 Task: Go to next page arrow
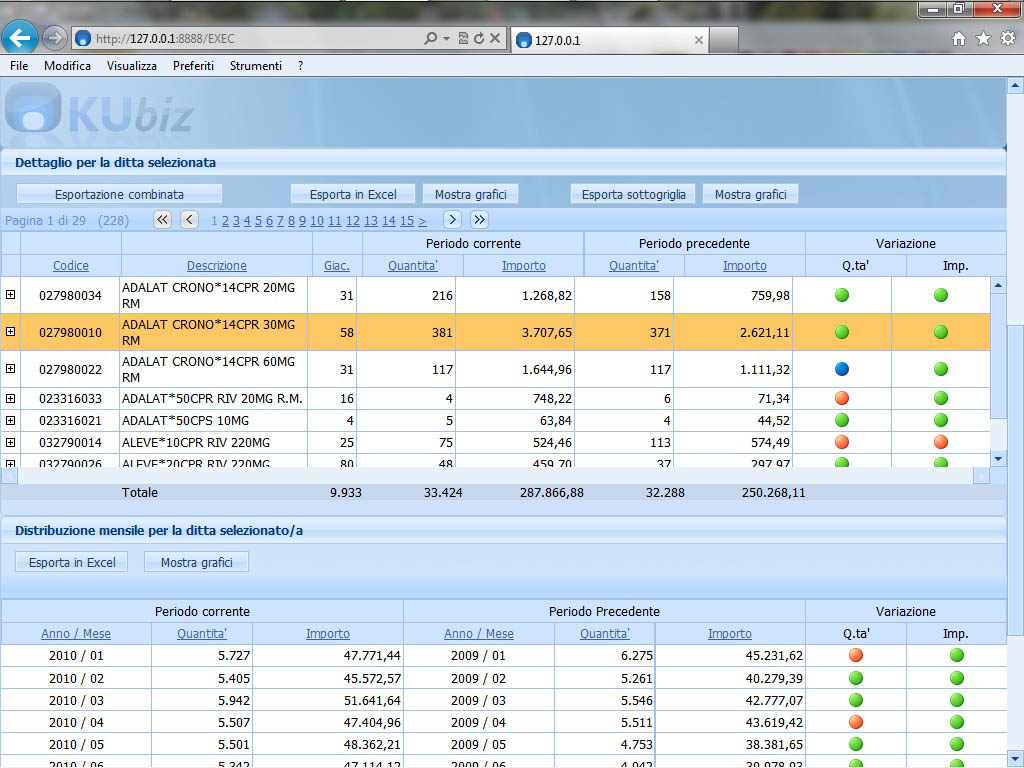(452, 220)
